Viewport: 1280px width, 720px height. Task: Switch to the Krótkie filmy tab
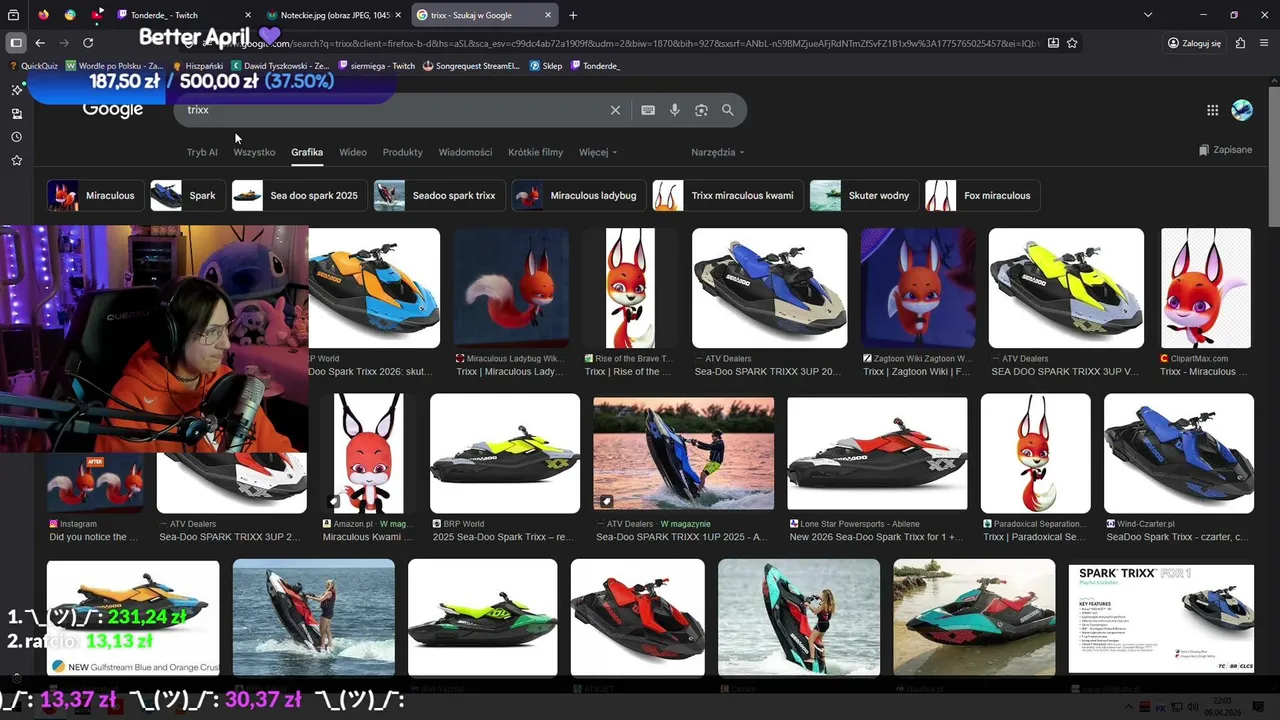click(x=536, y=152)
